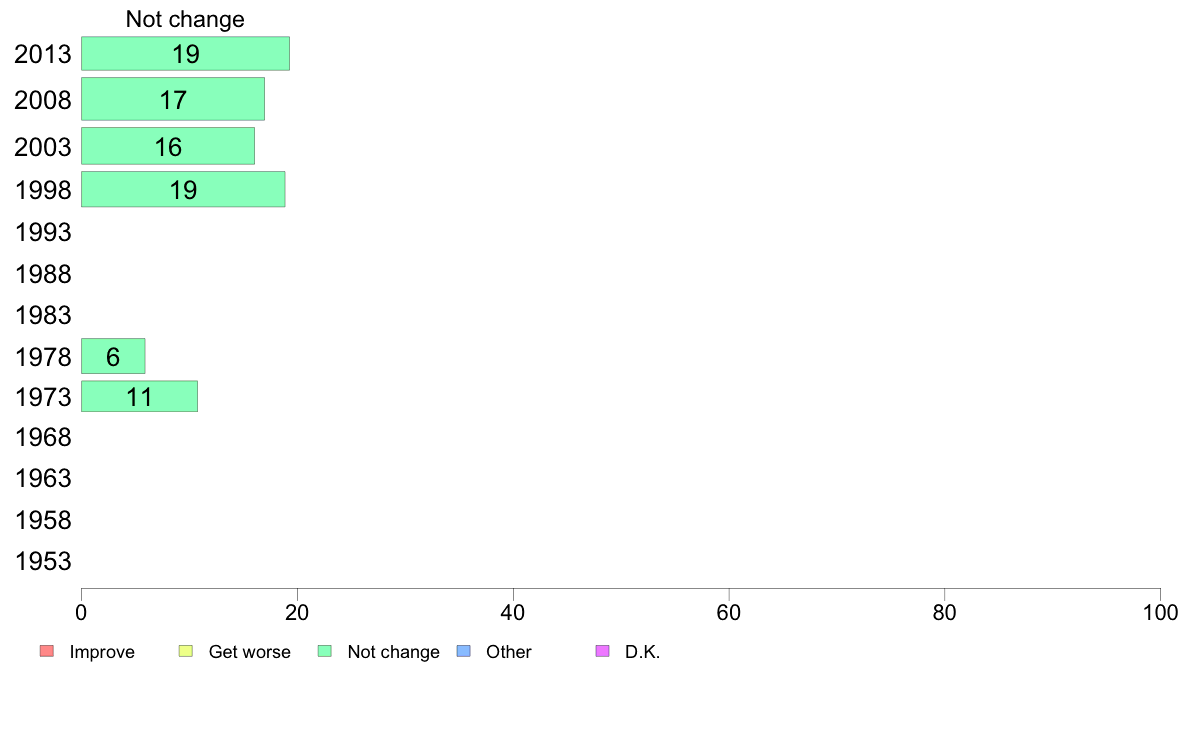Click the Not change column heading
This screenshot has width=1188, height=736.
pos(185,19)
